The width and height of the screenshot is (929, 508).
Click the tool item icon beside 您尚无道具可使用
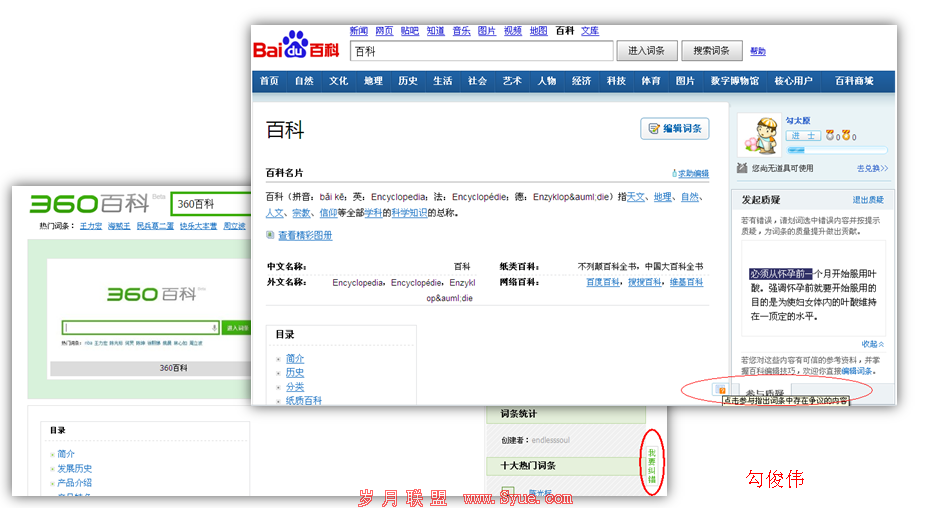(742, 168)
